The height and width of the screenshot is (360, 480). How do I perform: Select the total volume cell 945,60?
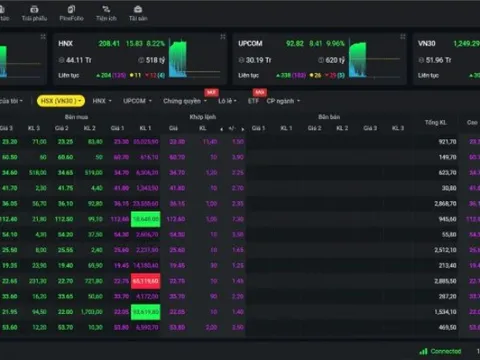click(447, 219)
